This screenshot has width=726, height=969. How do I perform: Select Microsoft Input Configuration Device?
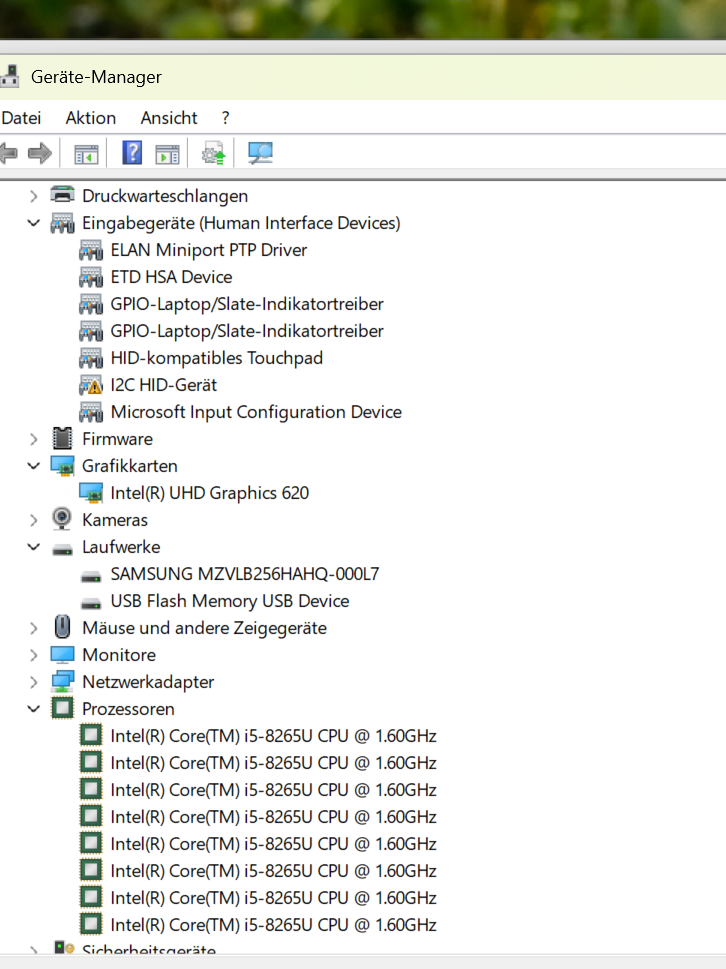pyautogui.click(x=256, y=412)
